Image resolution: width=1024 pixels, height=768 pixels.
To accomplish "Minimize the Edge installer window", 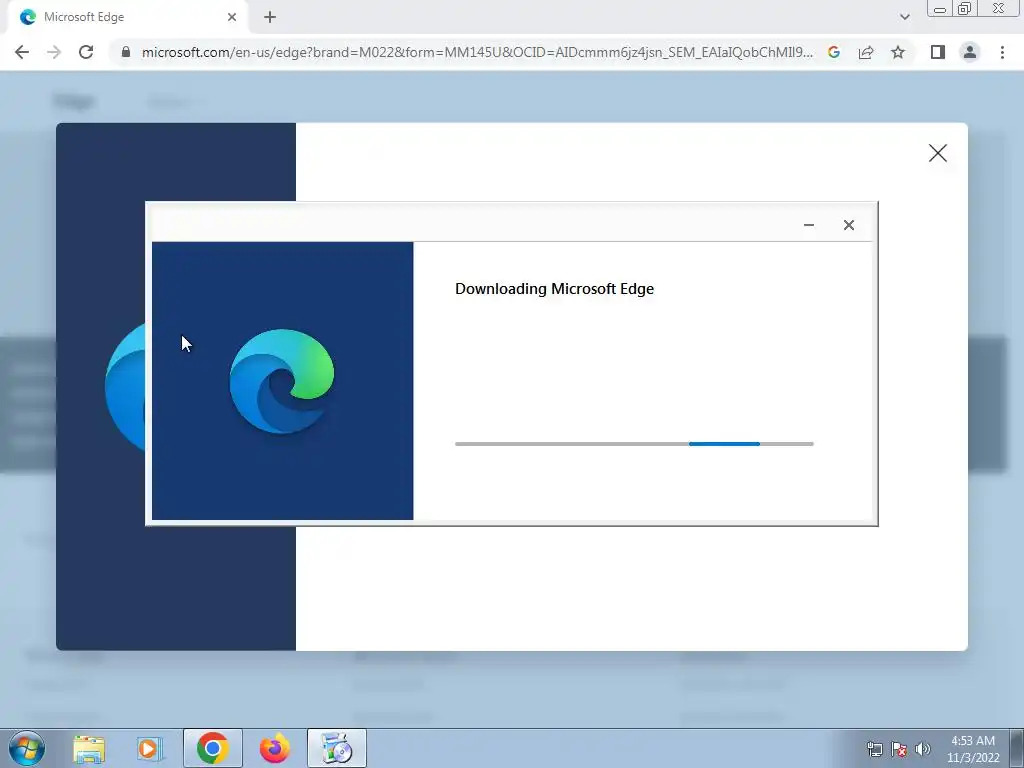I will (808, 225).
